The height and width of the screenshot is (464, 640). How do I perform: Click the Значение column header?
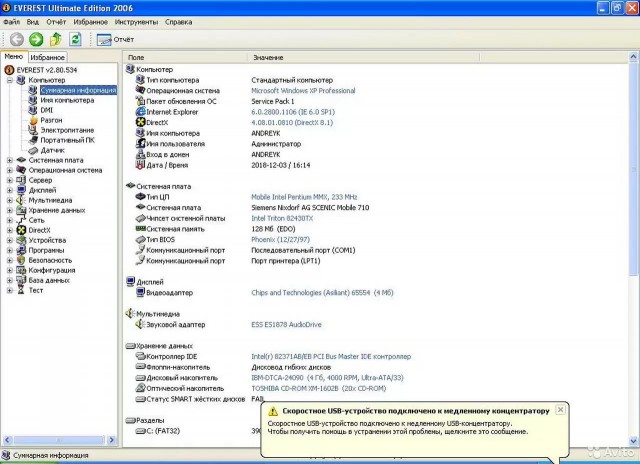363,58
